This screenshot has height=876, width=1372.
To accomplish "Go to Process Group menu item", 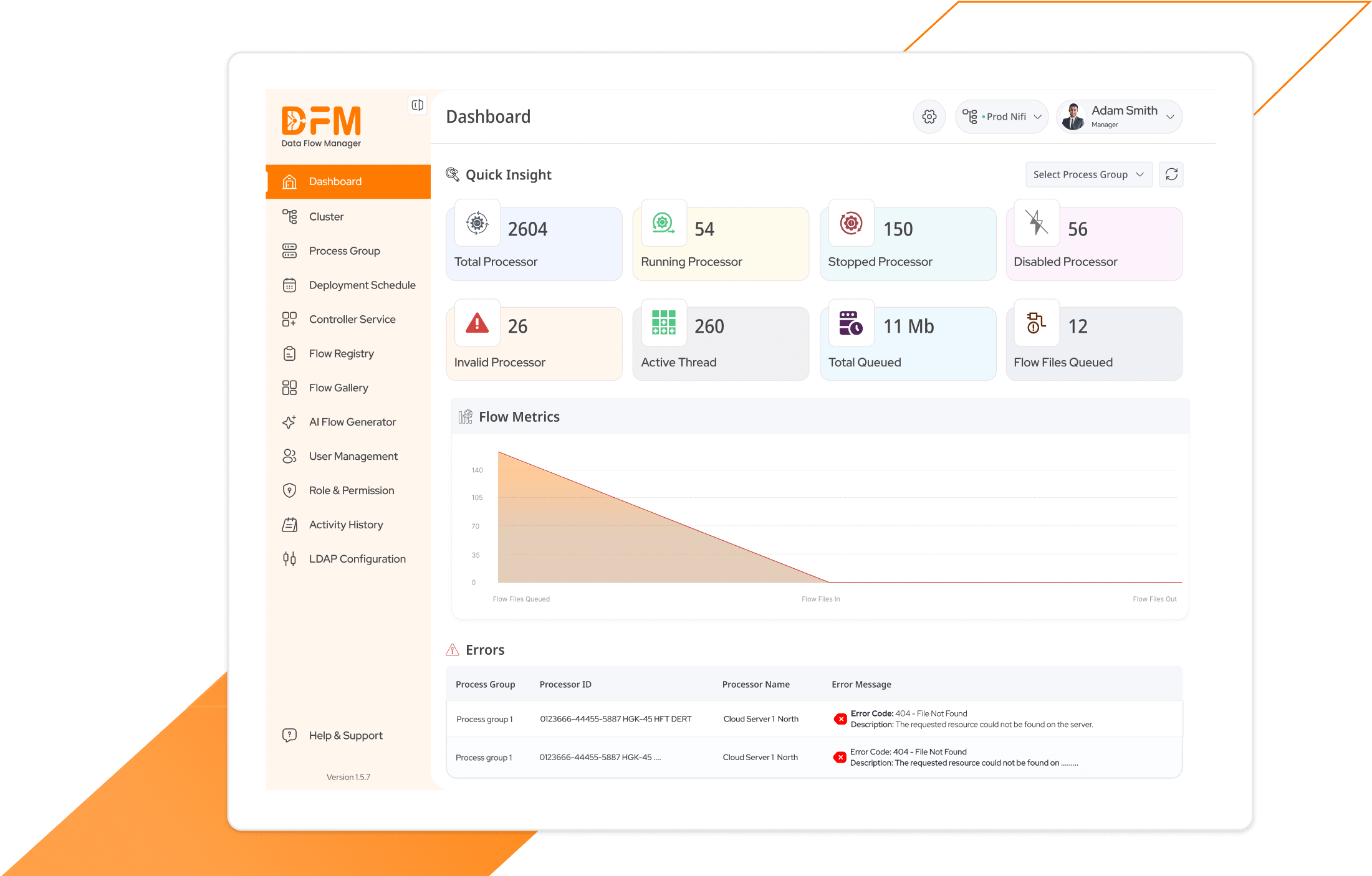I will (344, 250).
